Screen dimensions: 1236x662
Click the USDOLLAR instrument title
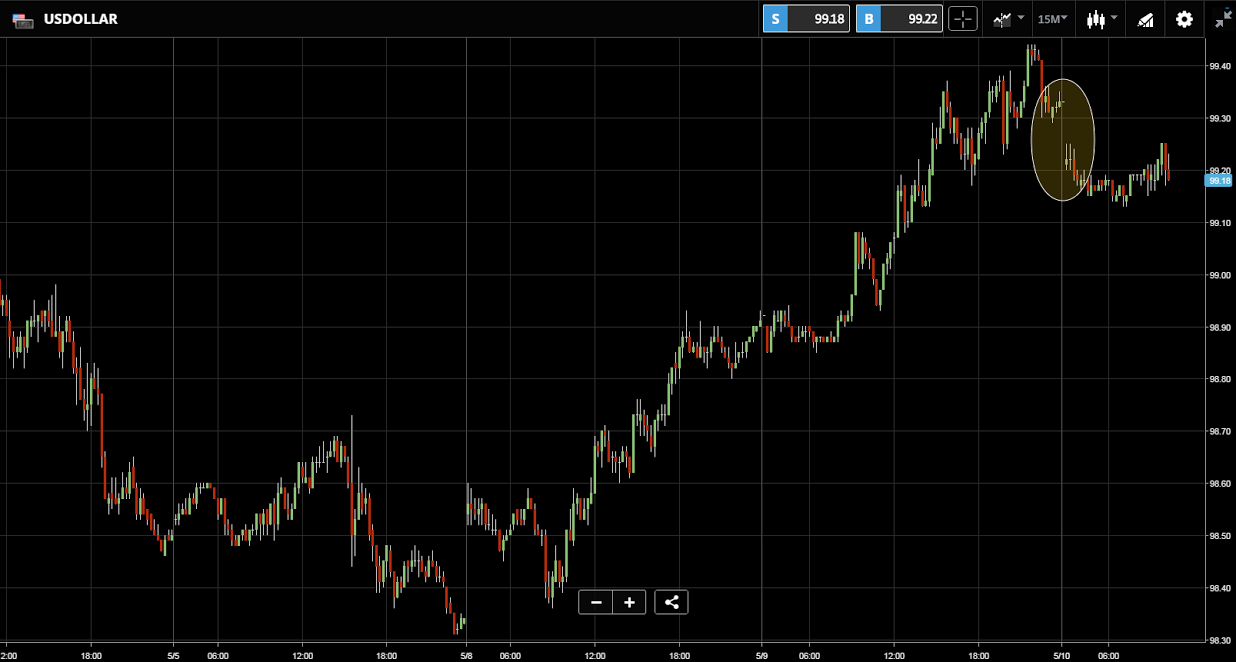81,19
